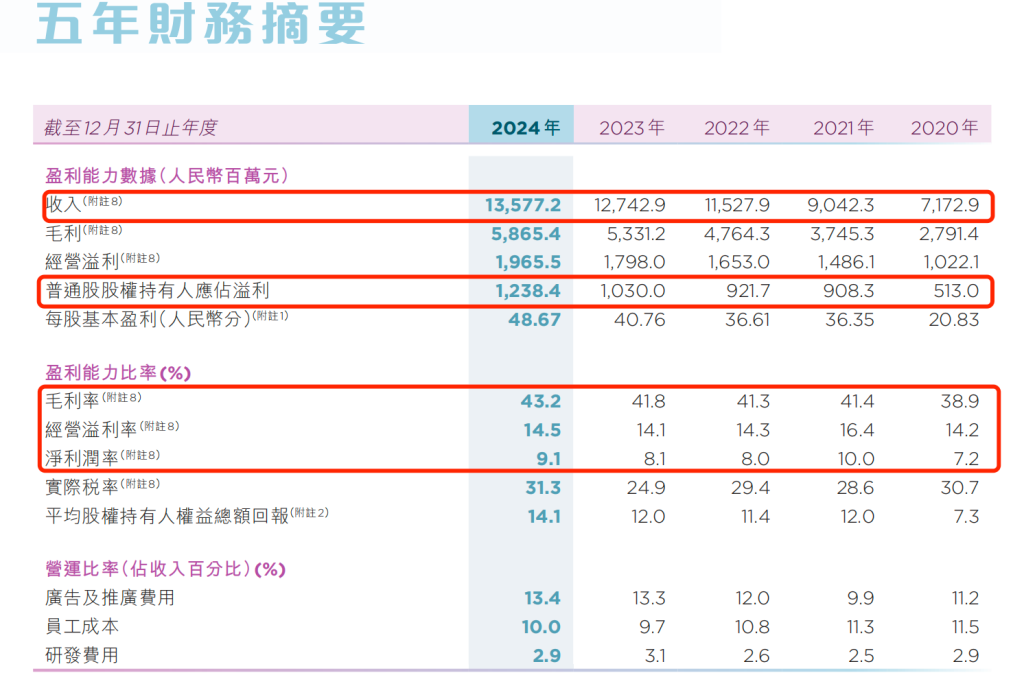Select the 2023年 column header
Viewport: 1024px width, 686px height.
coord(631,128)
